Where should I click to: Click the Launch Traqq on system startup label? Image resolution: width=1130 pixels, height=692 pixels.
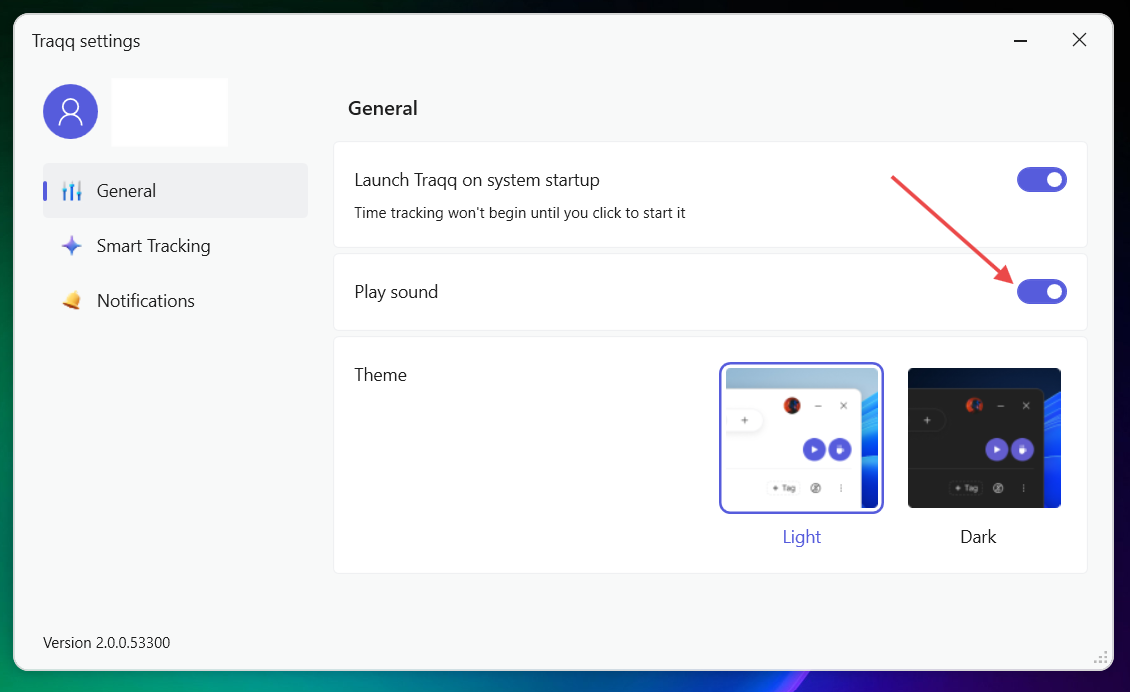[x=476, y=180]
